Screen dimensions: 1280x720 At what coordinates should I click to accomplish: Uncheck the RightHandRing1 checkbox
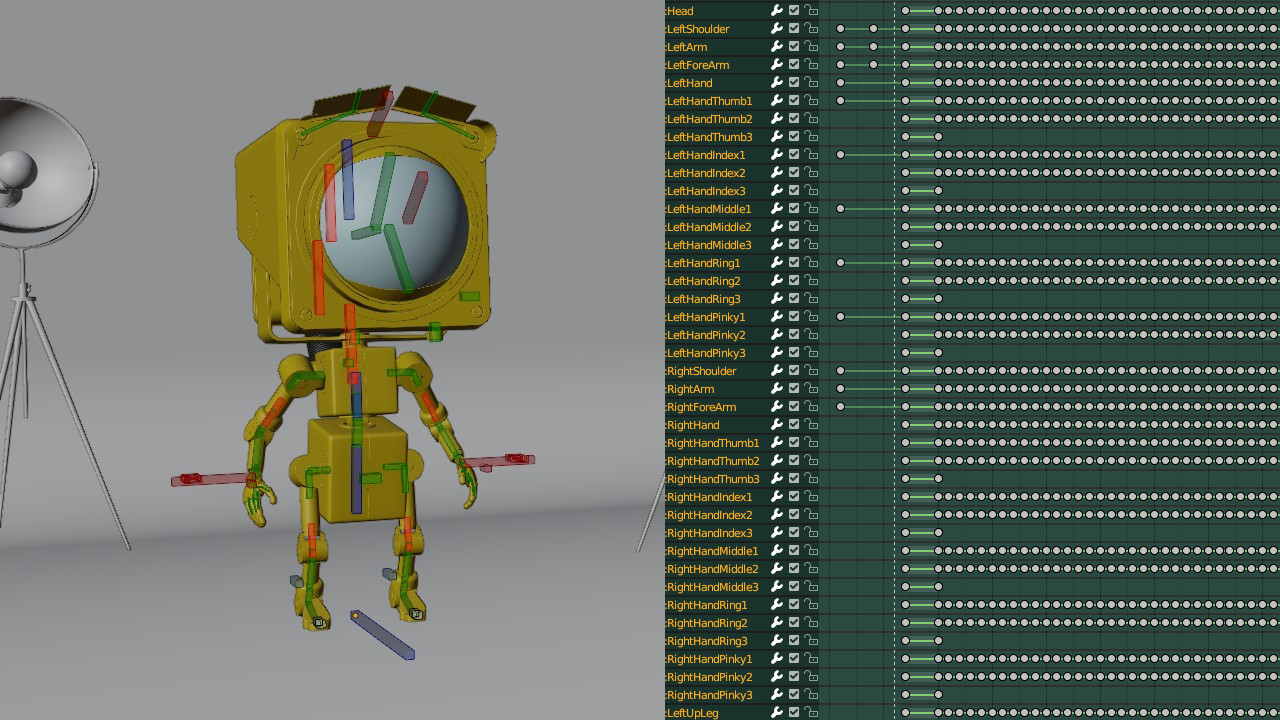click(x=794, y=604)
